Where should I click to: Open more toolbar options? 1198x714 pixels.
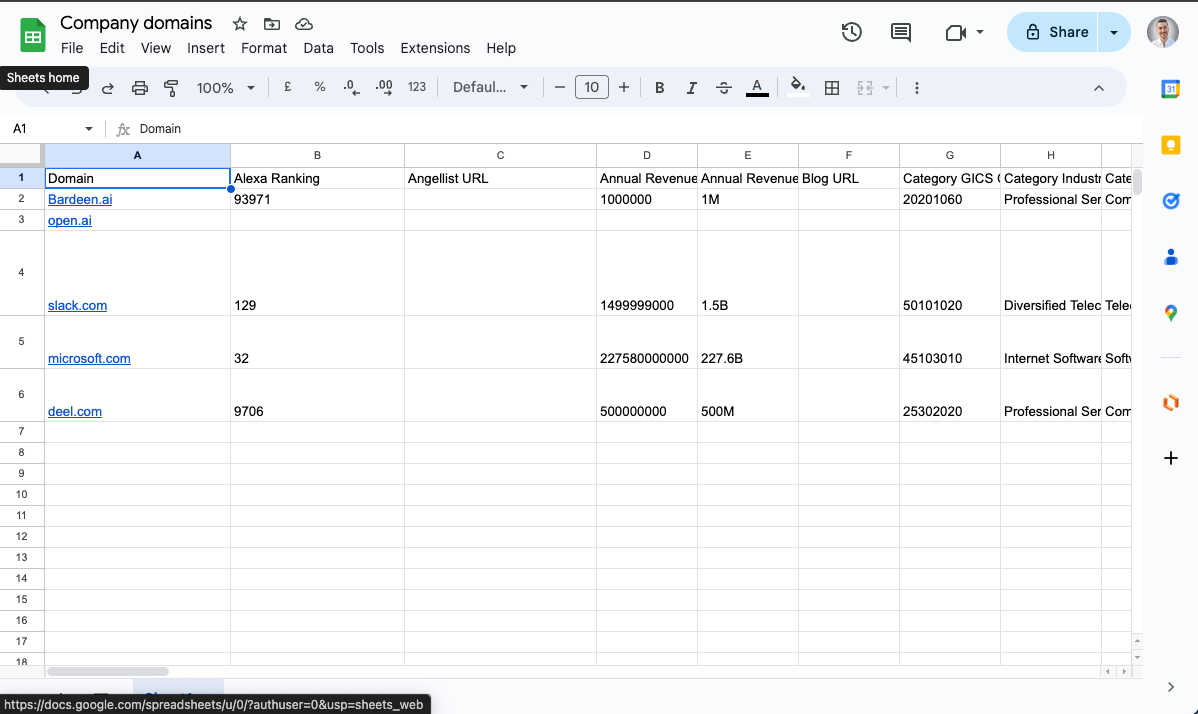click(917, 88)
